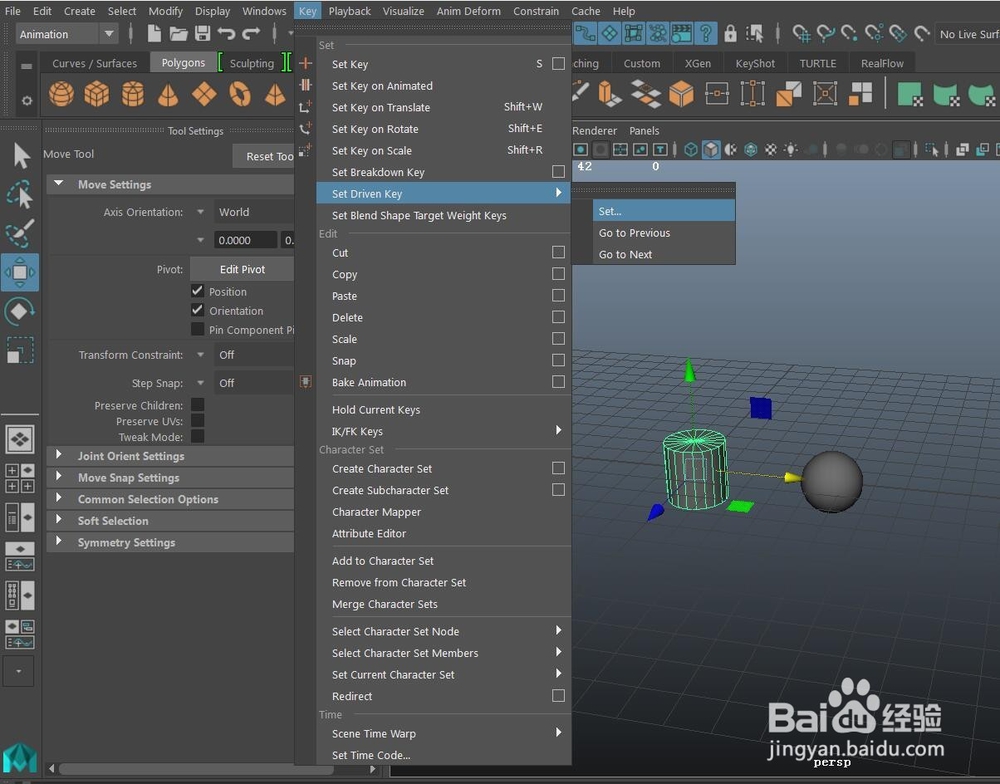Open Bake Animation options box
Screen dimensions: 1000x784
pyautogui.click(x=558, y=381)
